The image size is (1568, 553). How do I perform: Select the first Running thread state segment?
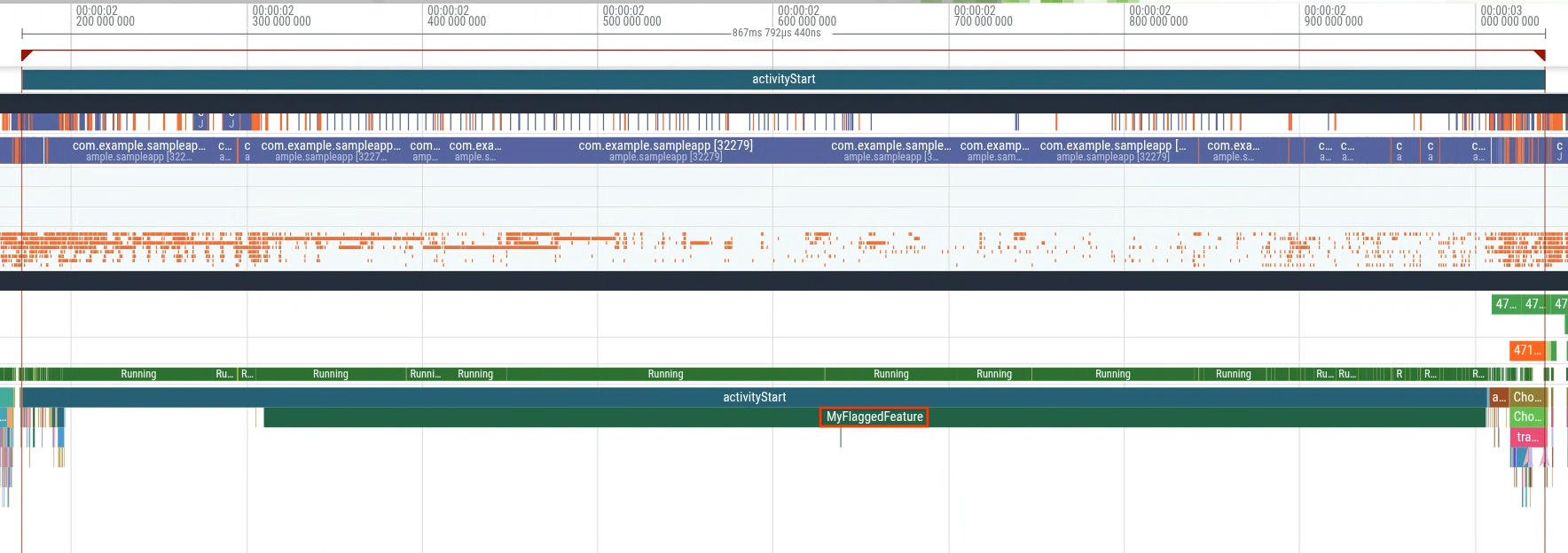coord(138,374)
